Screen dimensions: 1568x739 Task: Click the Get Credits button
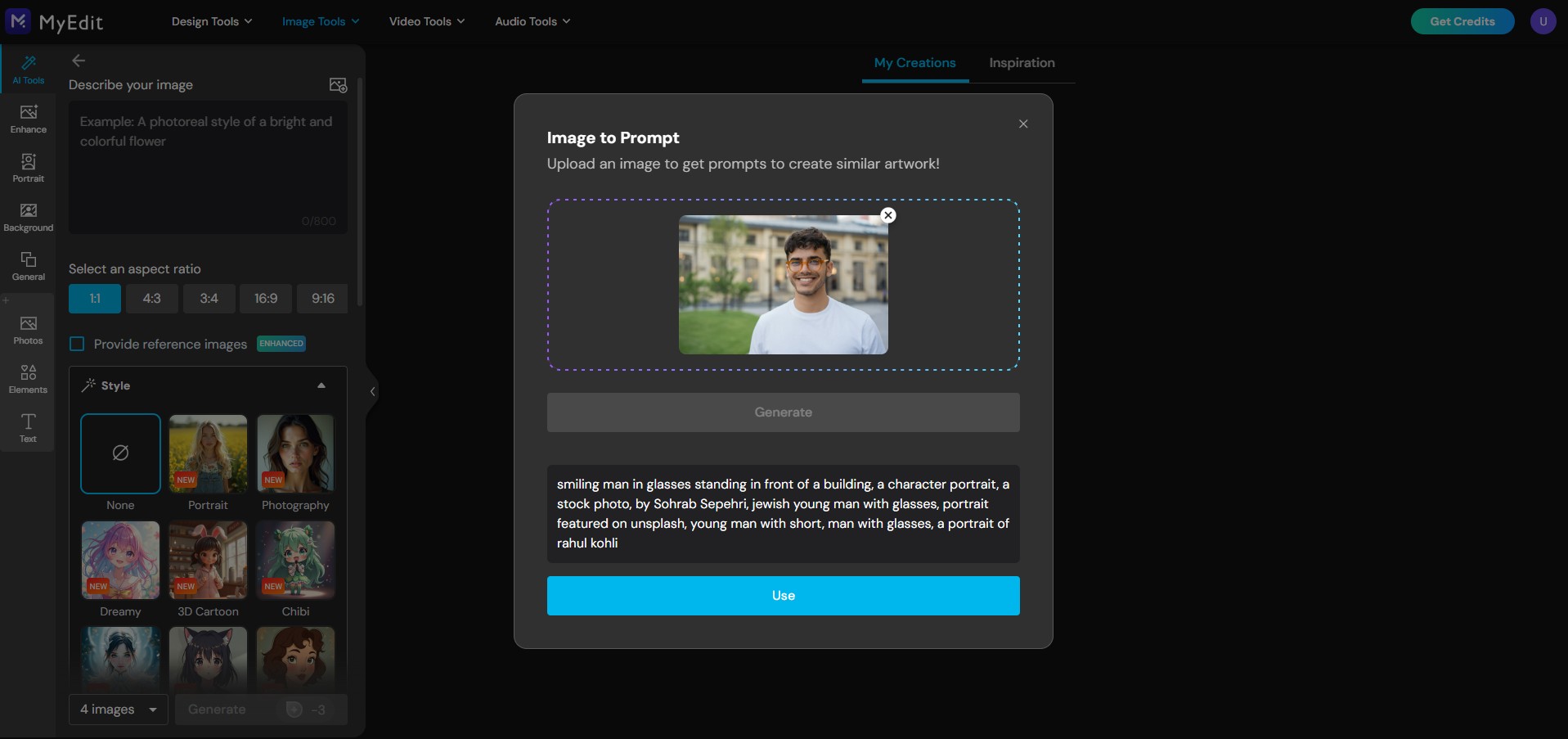(1462, 21)
